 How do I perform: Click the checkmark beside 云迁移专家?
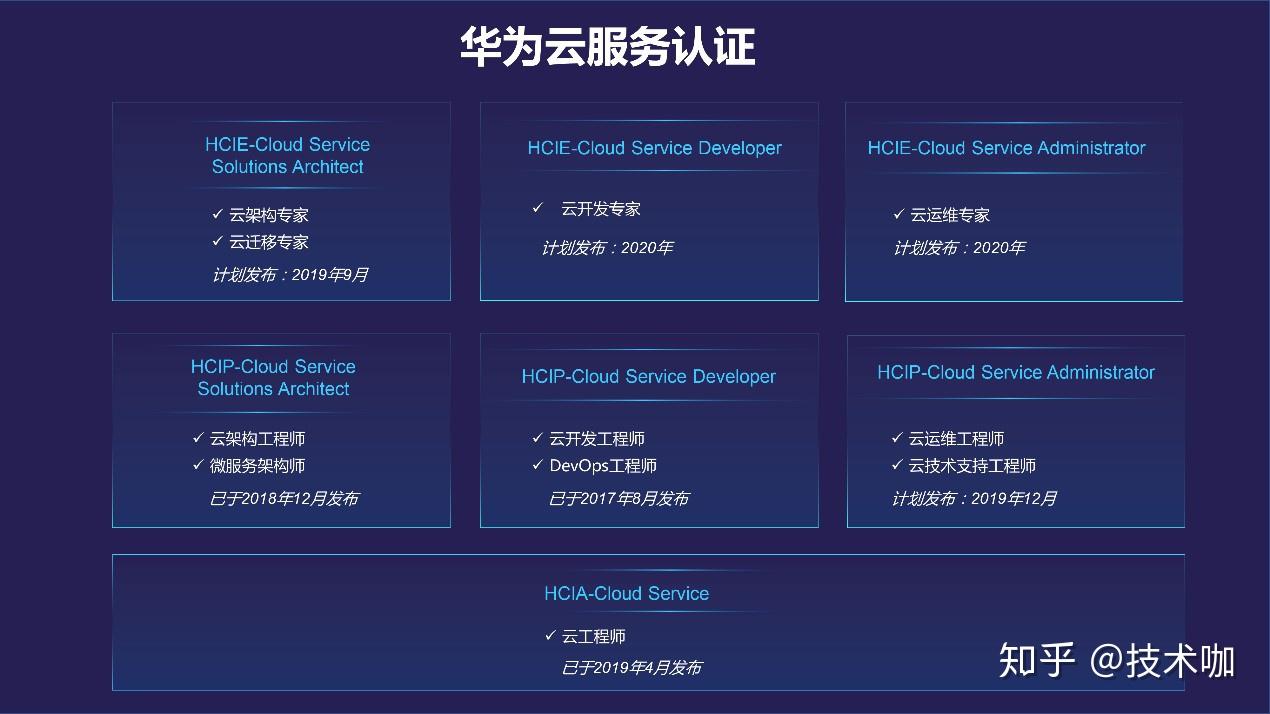(217, 241)
